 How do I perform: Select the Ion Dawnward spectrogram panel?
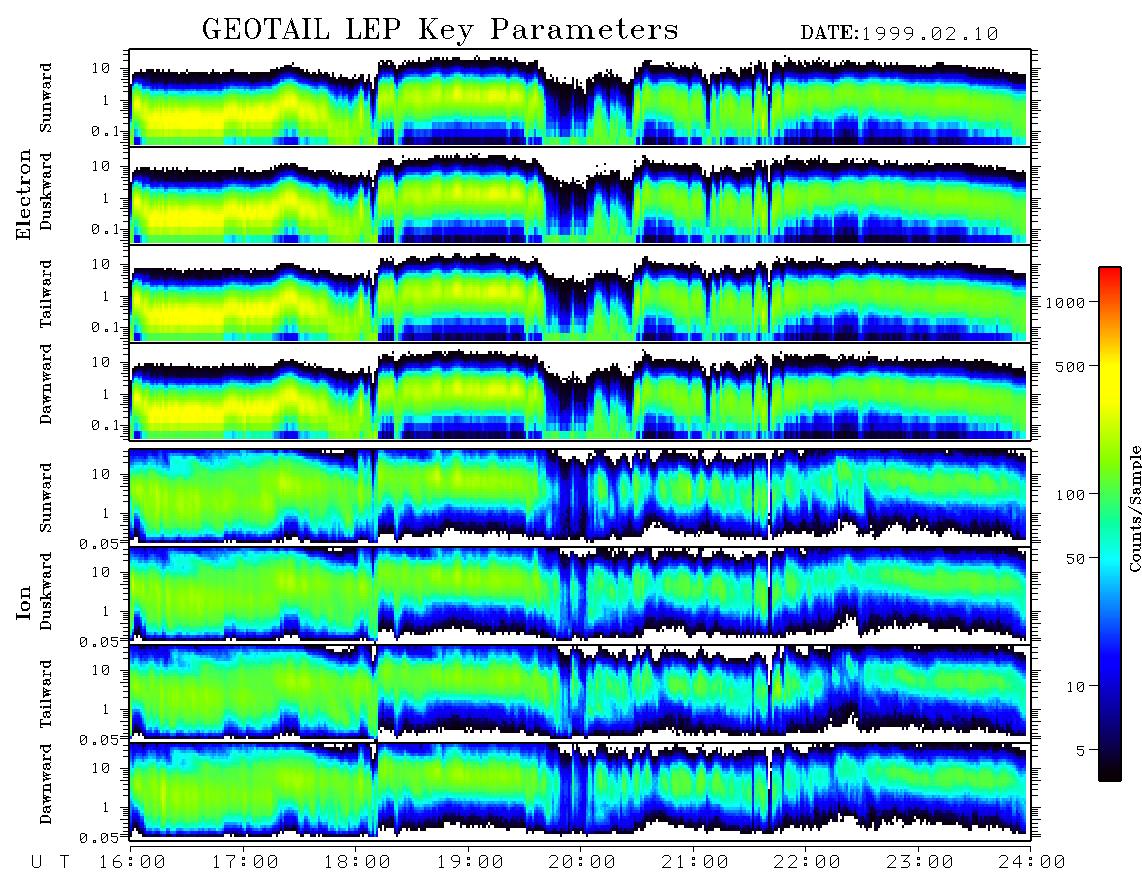[580, 791]
